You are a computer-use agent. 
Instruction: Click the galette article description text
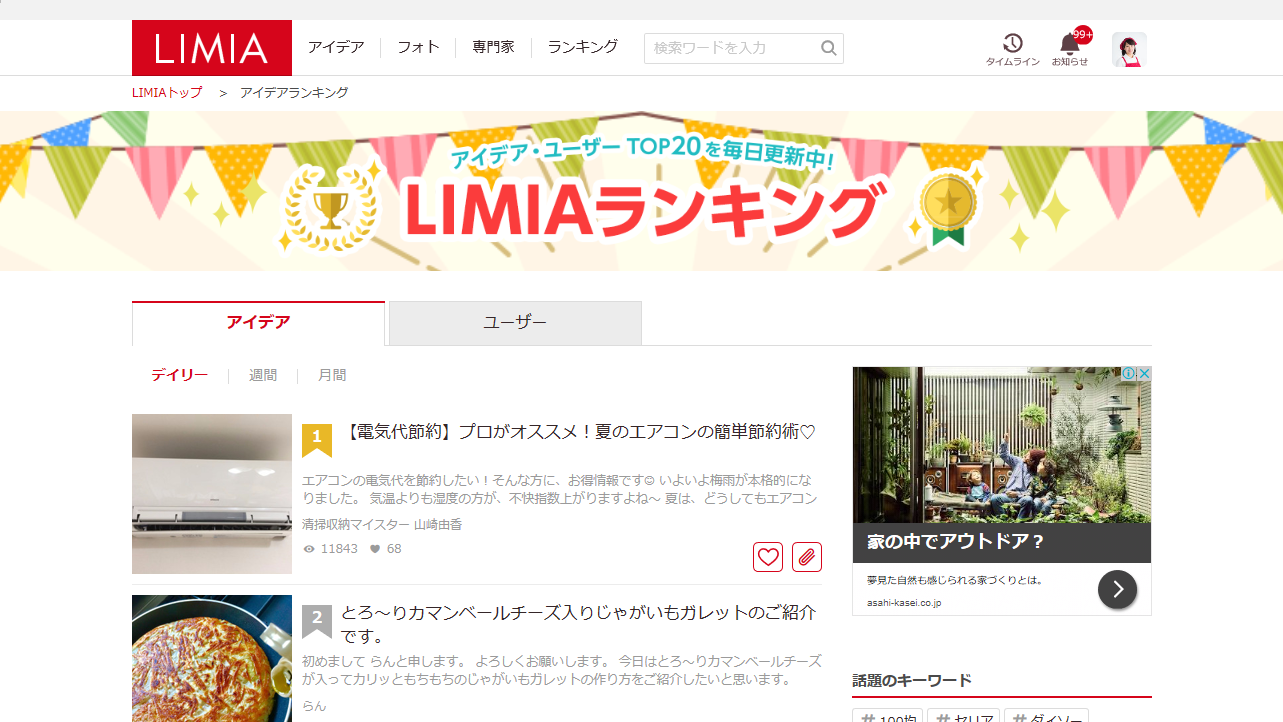point(562,671)
